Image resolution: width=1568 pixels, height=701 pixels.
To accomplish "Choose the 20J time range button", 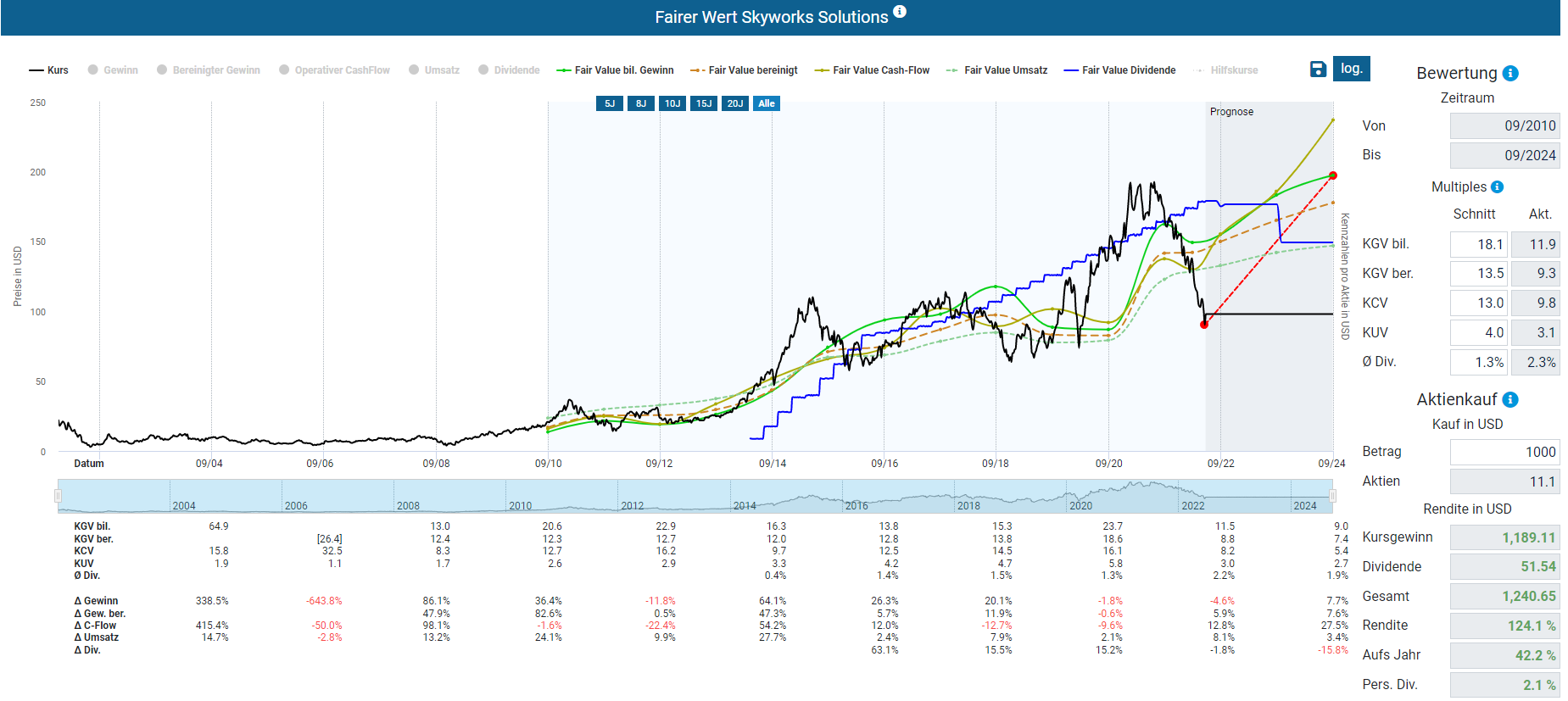I will [735, 103].
